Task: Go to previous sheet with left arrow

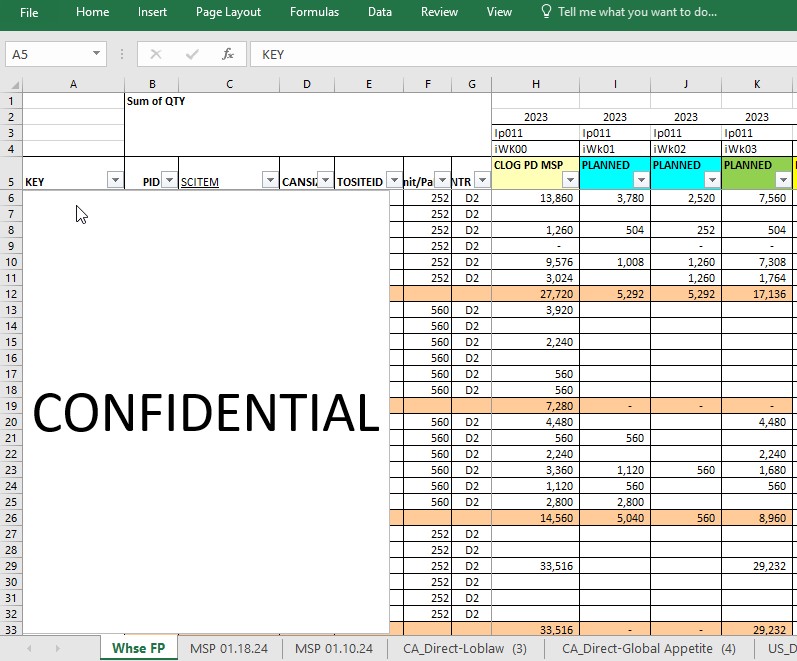Action: coord(29,648)
